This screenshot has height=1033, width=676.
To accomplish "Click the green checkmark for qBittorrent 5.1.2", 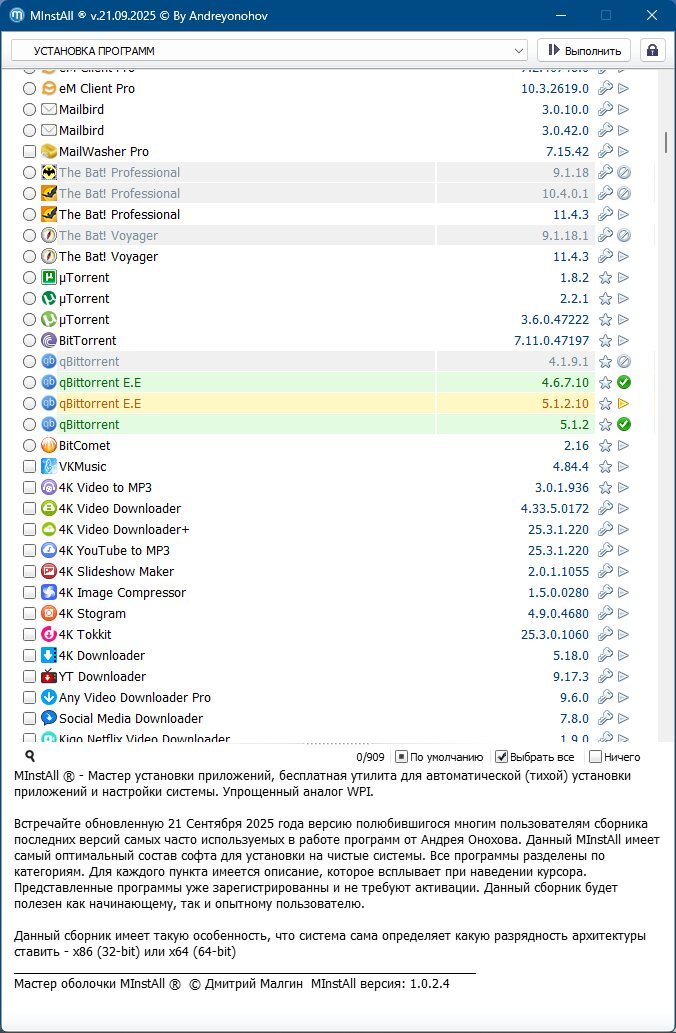I will pos(624,425).
